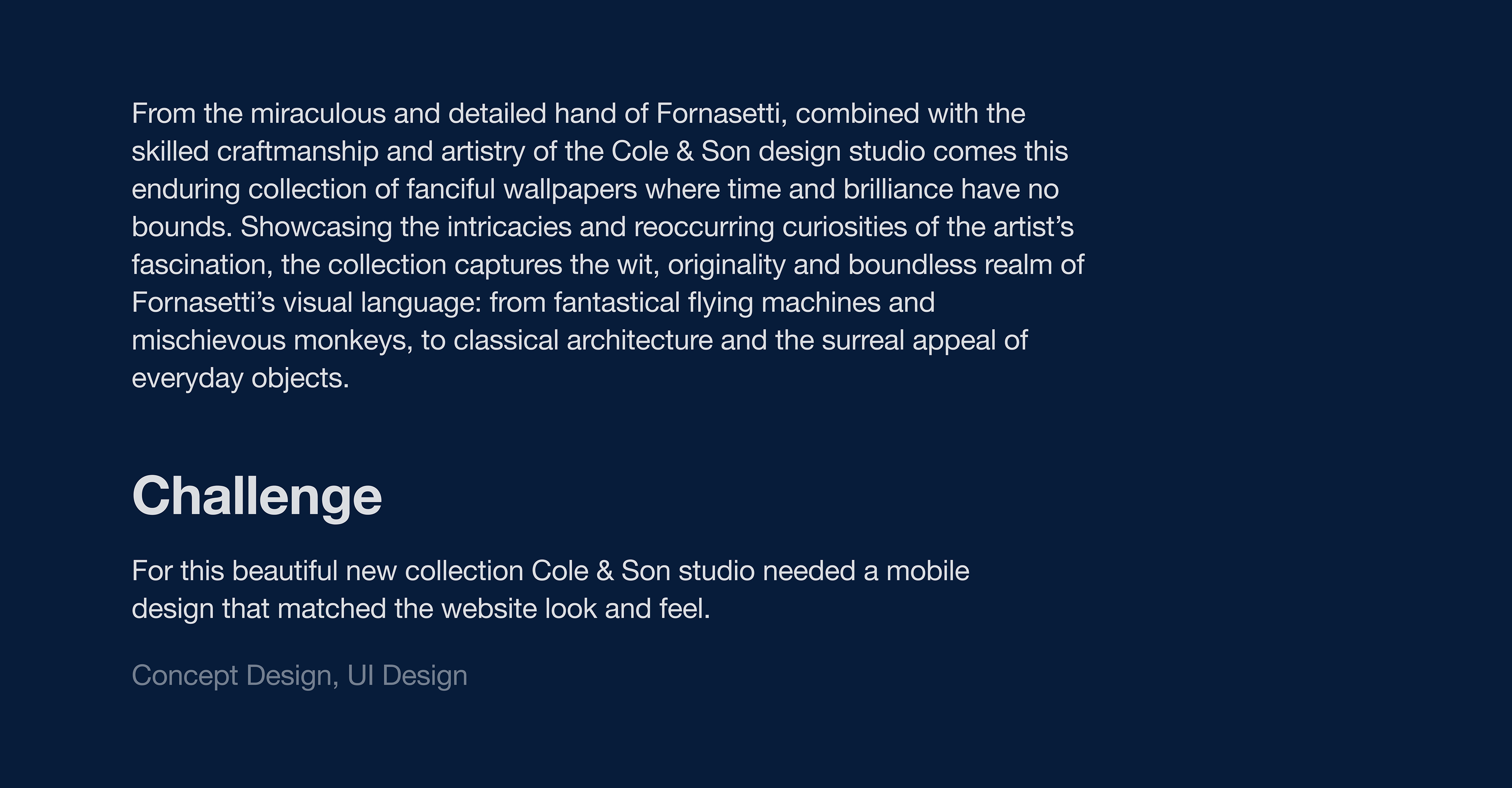Select the word "fascination"

click(x=201, y=265)
